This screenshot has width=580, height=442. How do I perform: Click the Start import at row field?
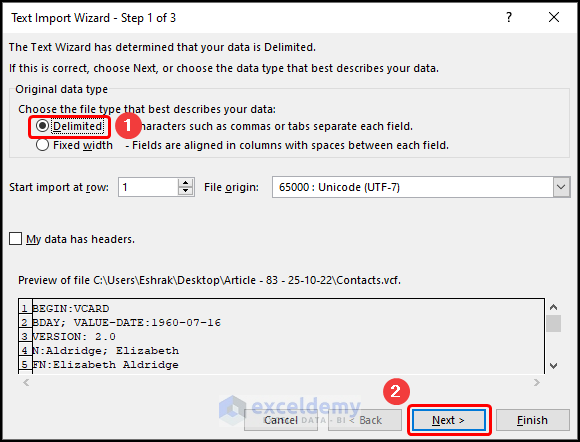(148, 187)
